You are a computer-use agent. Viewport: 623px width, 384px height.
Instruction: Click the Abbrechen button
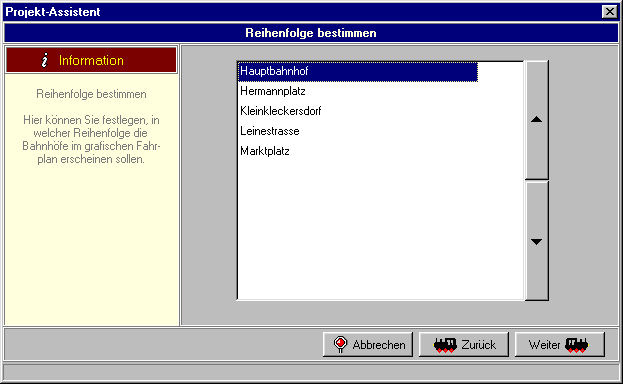click(x=368, y=345)
